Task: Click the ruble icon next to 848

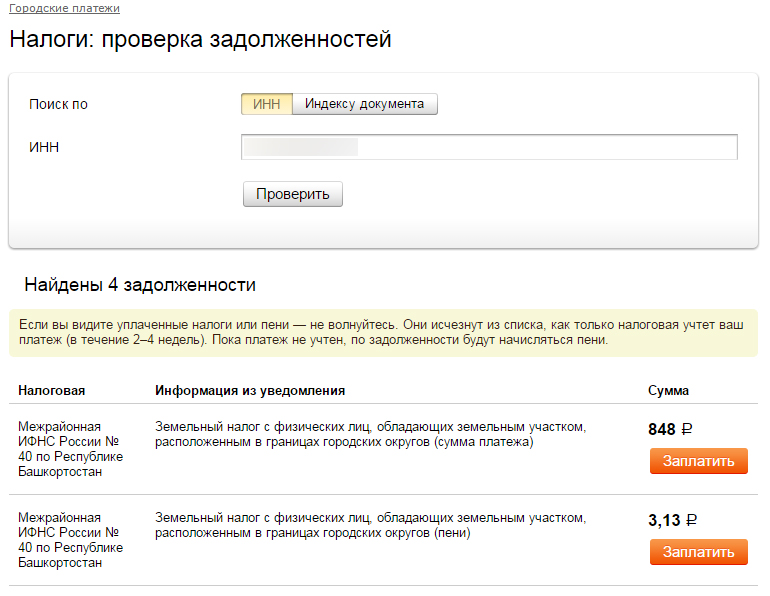Action: [687, 429]
